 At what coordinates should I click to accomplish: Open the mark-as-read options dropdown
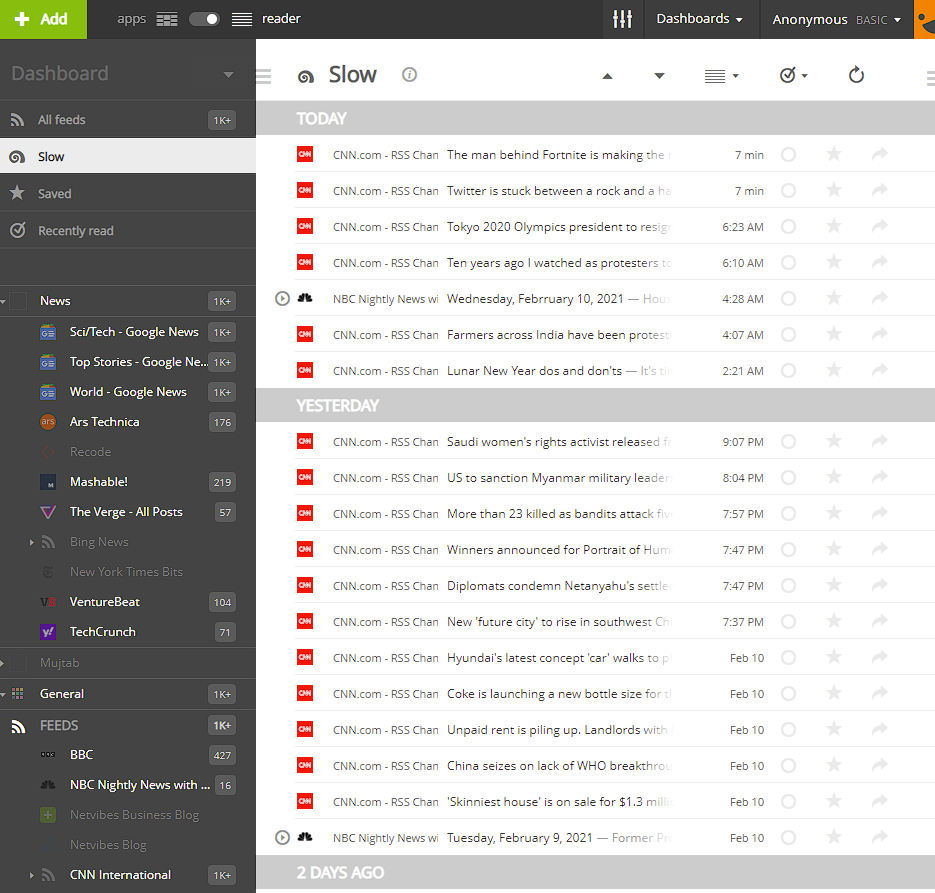[794, 75]
